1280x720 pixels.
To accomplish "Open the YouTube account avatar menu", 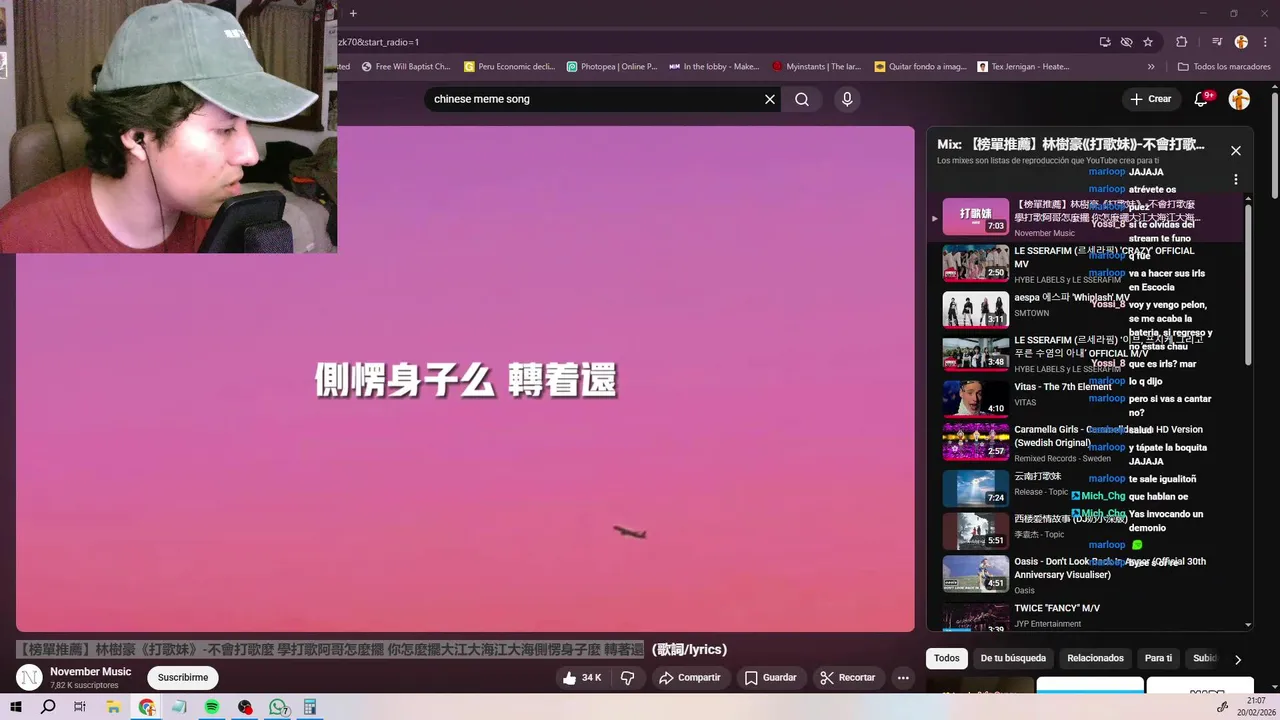I will 1239,99.
